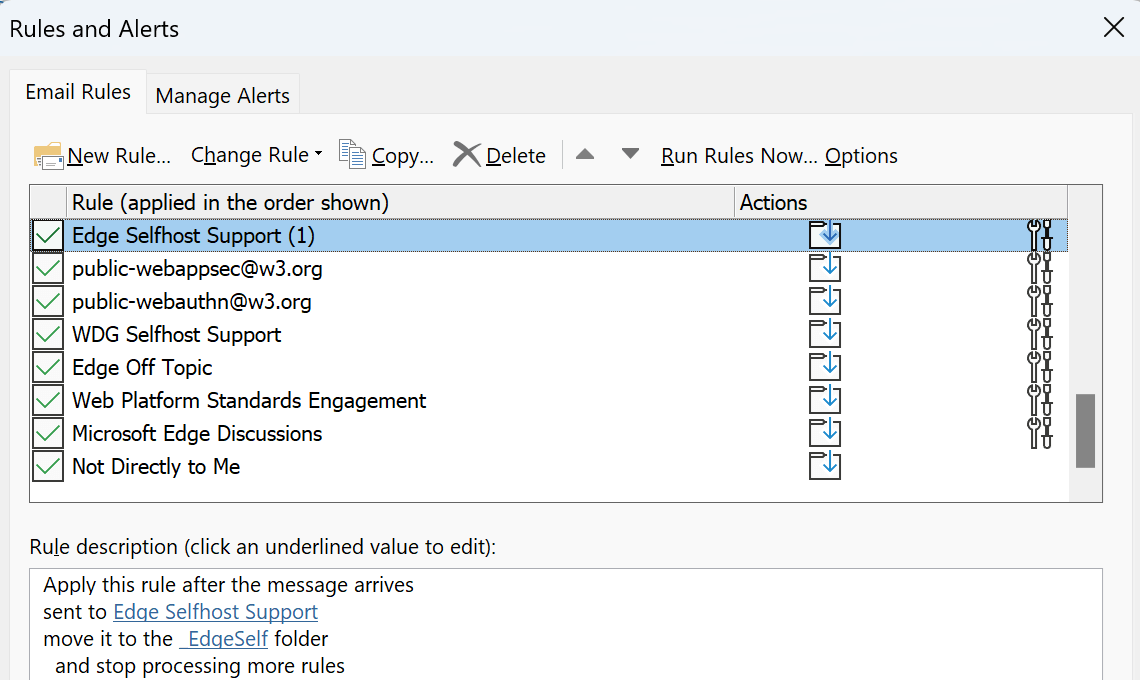Switch to the Manage Alerts tab
This screenshot has width=1140, height=680.
(222, 95)
